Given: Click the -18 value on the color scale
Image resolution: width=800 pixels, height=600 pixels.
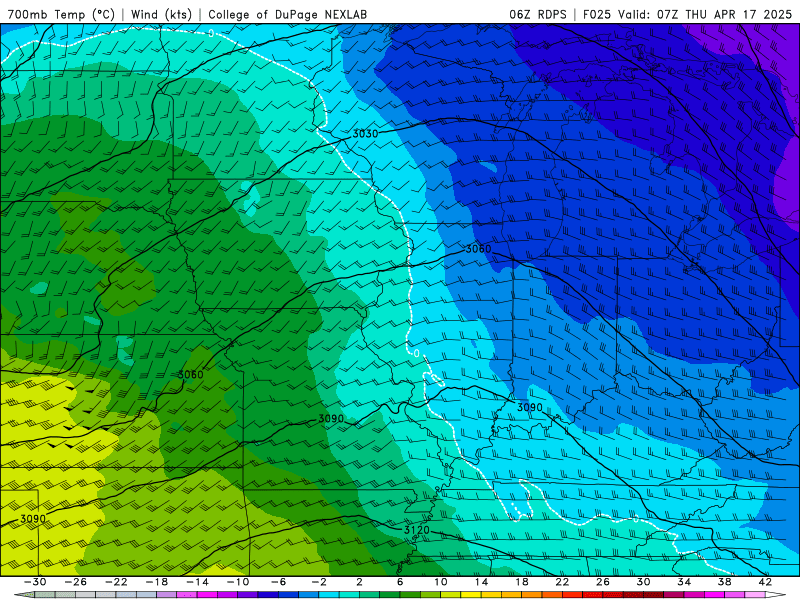Looking at the screenshot, I should coord(157,582).
